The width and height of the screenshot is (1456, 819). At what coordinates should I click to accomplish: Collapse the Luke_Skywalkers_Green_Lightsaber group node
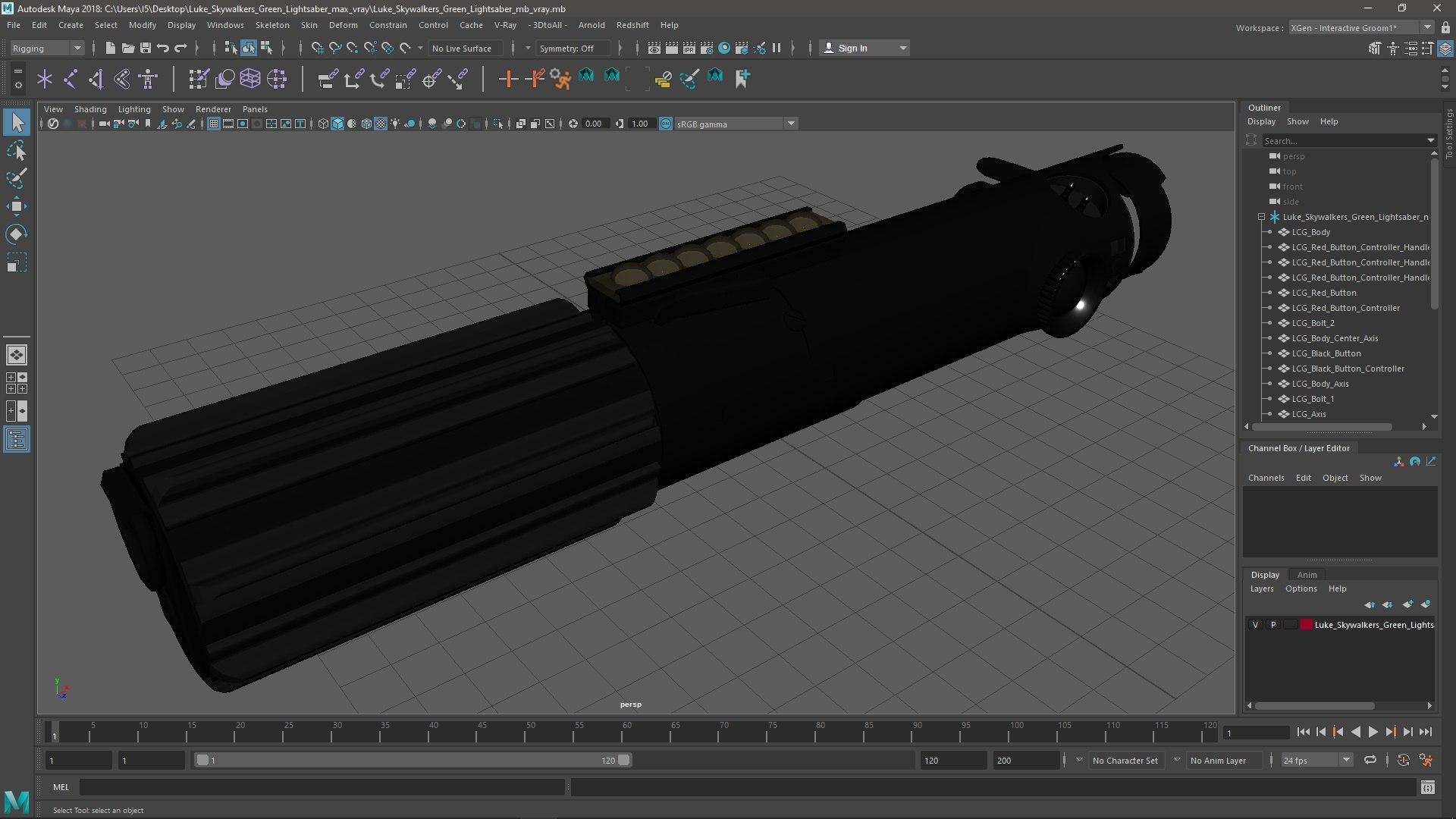tap(1262, 217)
